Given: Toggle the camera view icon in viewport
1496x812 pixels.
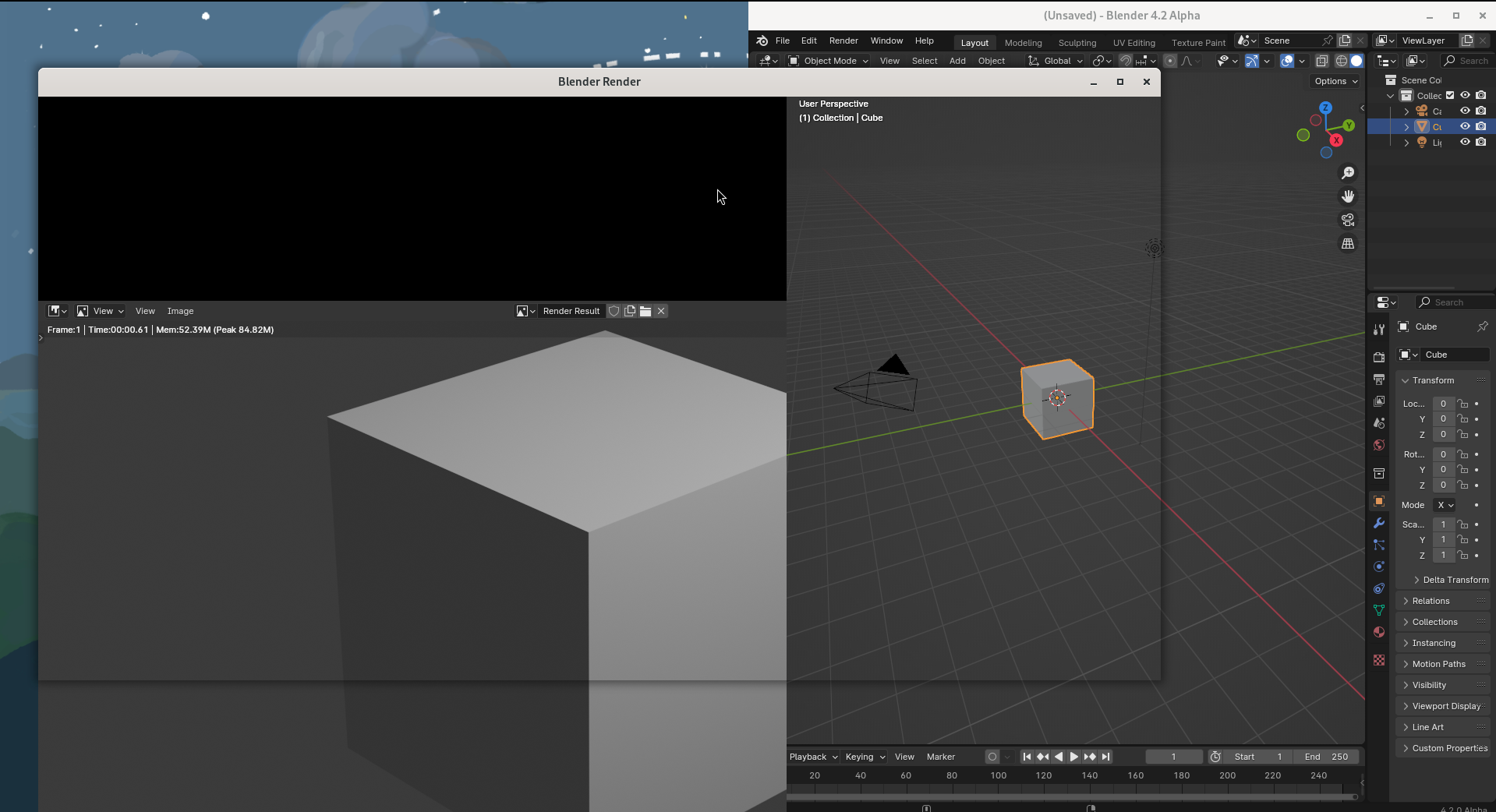Looking at the screenshot, I should [1348, 221].
